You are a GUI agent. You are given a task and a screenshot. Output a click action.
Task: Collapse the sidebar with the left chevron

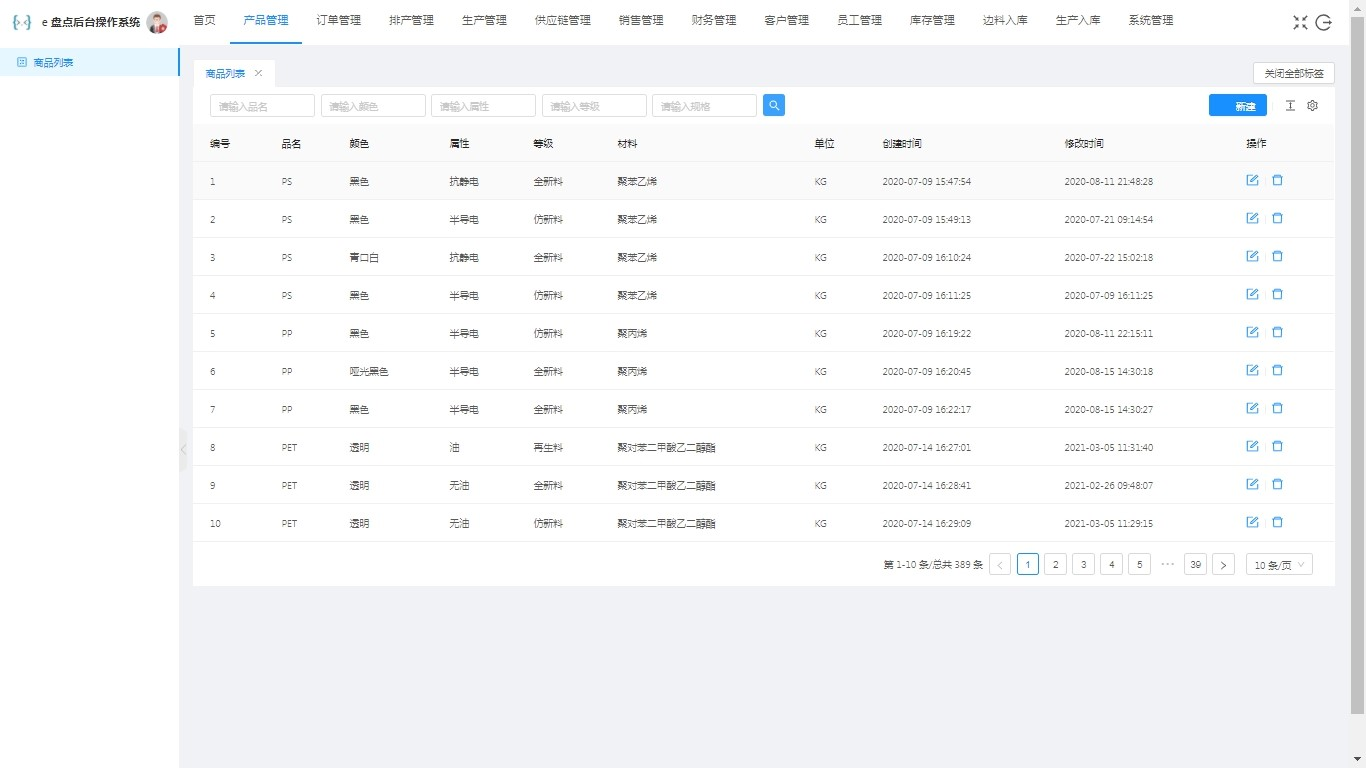click(x=181, y=450)
